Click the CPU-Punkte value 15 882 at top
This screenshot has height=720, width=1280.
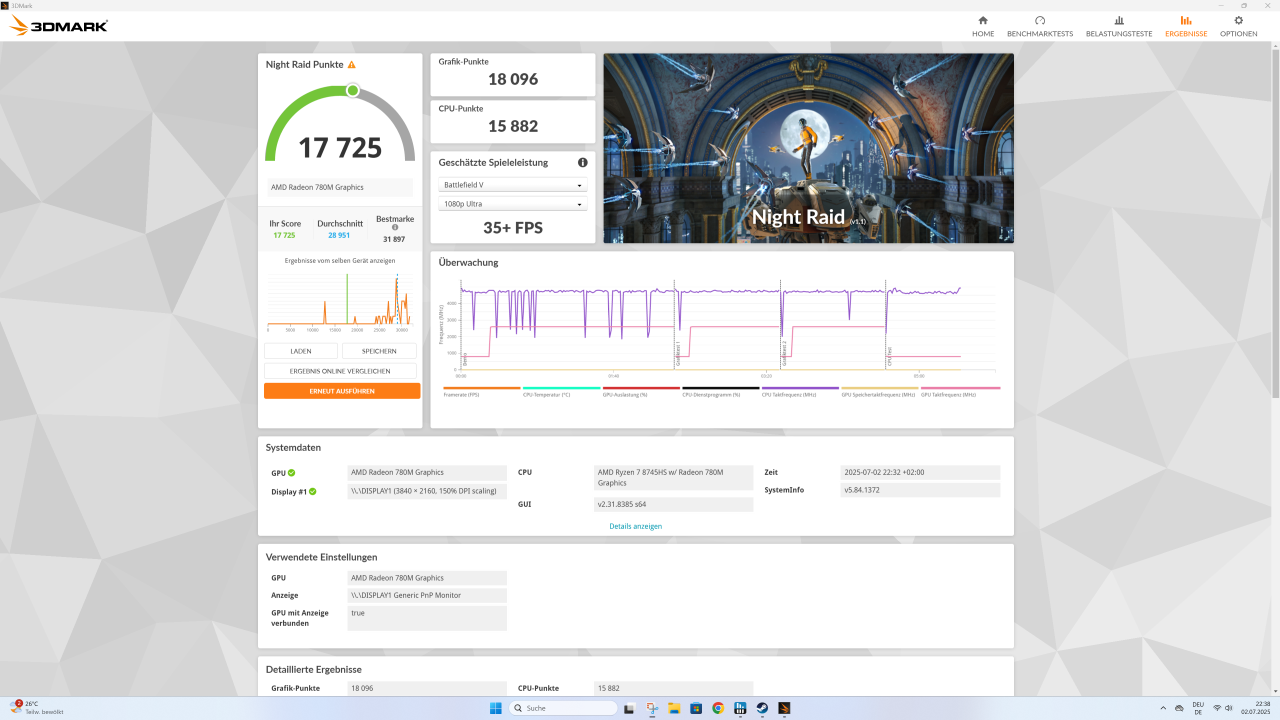[x=513, y=126]
